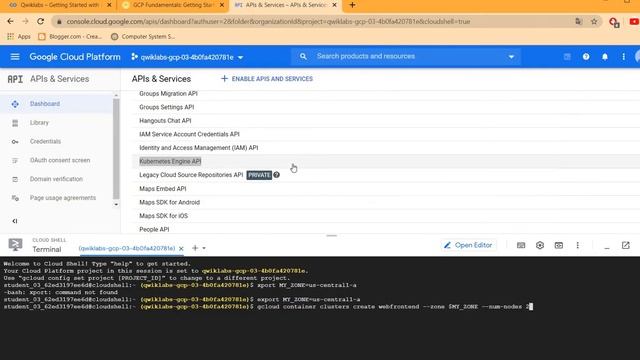Open IAM Service Account Credentials API
This screenshot has height=360, width=640.
coord(189,134)
